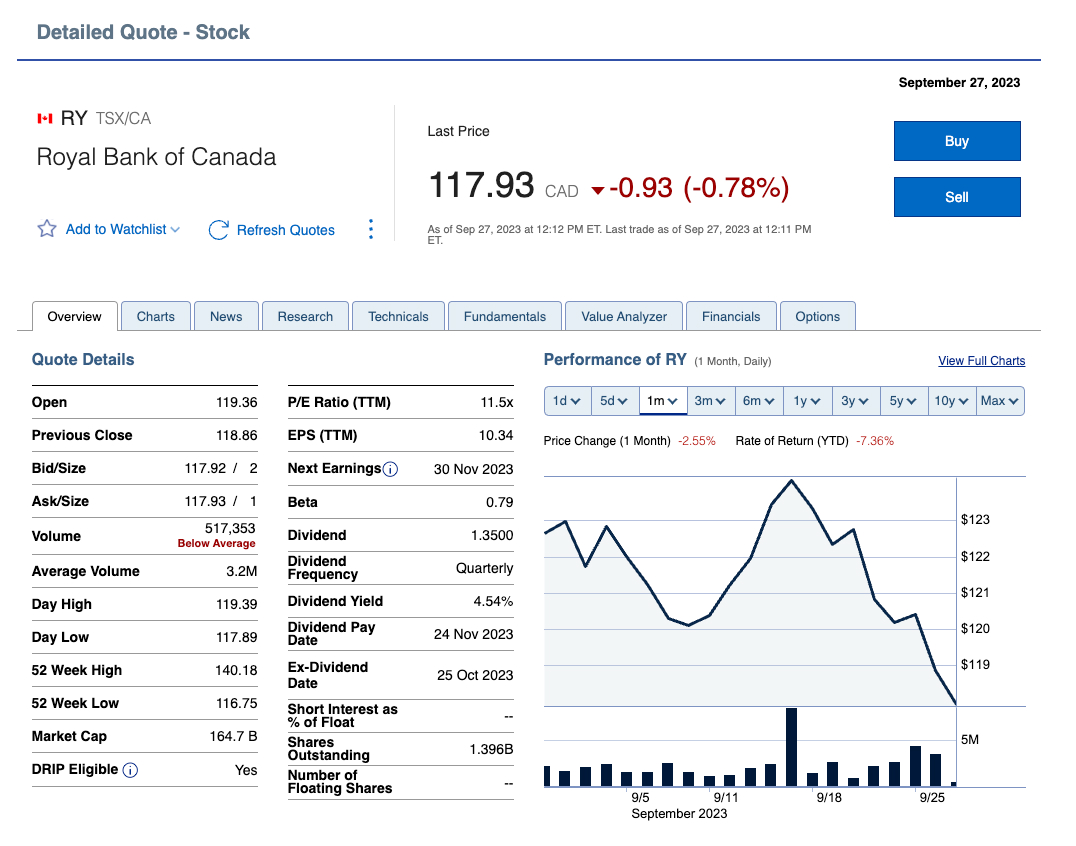Click the Royal Bank of Canada company name
The height and width of the screenshot is (846, 1076).
click(x=156, y=157)
